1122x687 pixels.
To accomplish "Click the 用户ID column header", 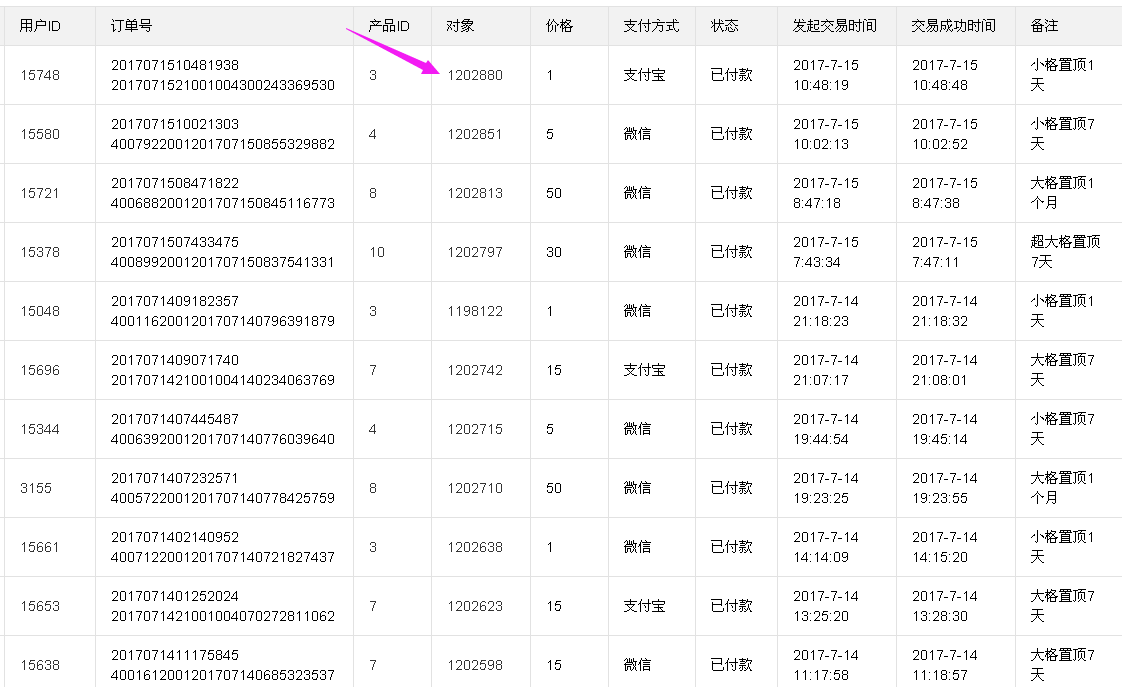I will click(x=40, y=26).
